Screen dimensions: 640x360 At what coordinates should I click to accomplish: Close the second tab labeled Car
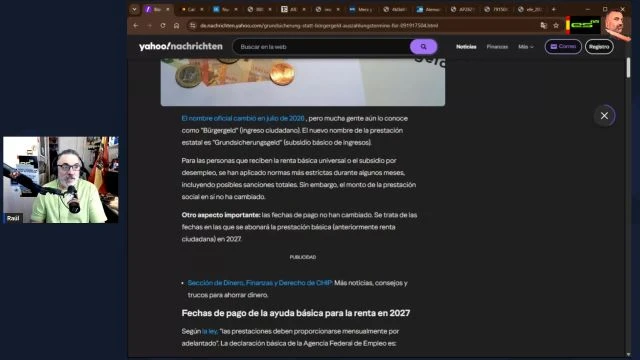pos(202,9)
